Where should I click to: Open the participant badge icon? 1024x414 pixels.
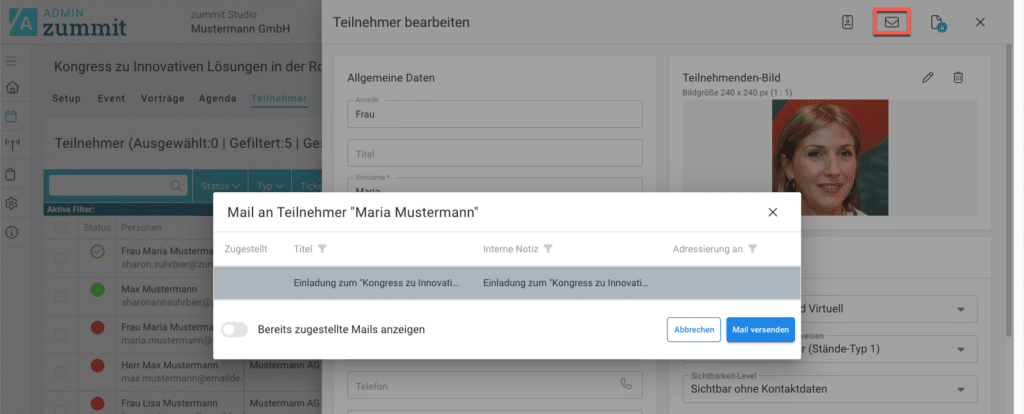(848, 22)
